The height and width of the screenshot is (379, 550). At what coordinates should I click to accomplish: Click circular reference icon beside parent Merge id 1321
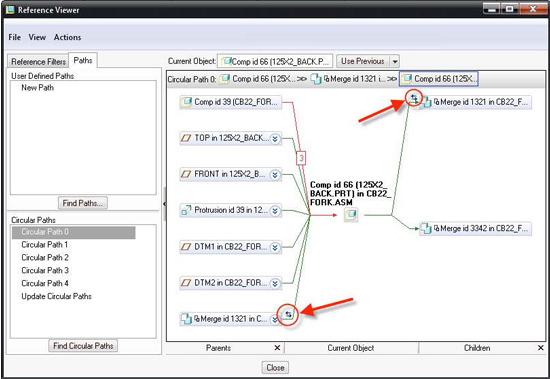[x=288, y=314]
